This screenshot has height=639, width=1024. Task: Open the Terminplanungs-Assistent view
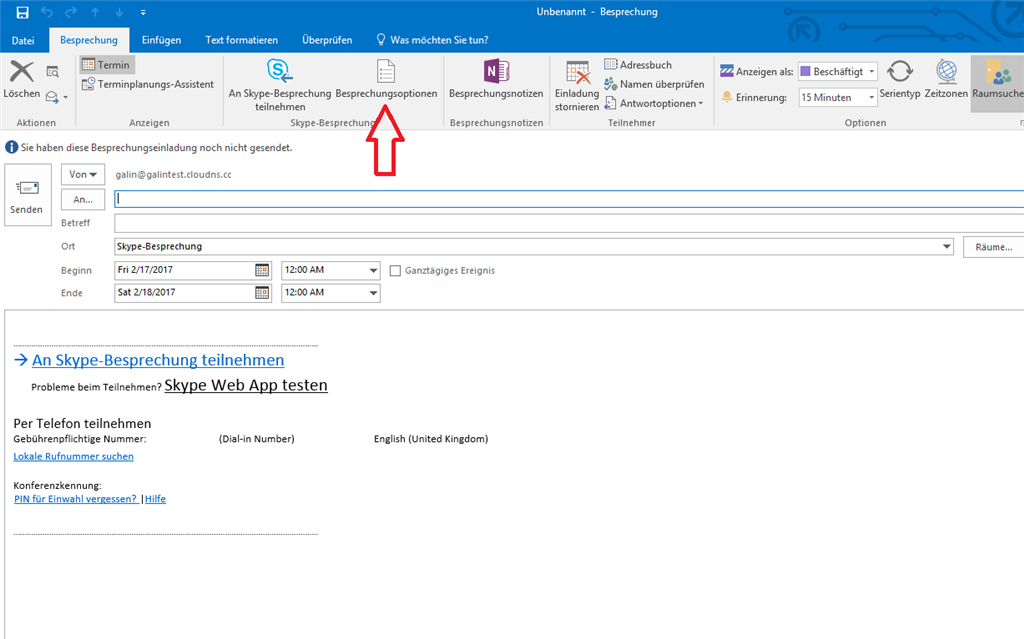tap(148, 84)
